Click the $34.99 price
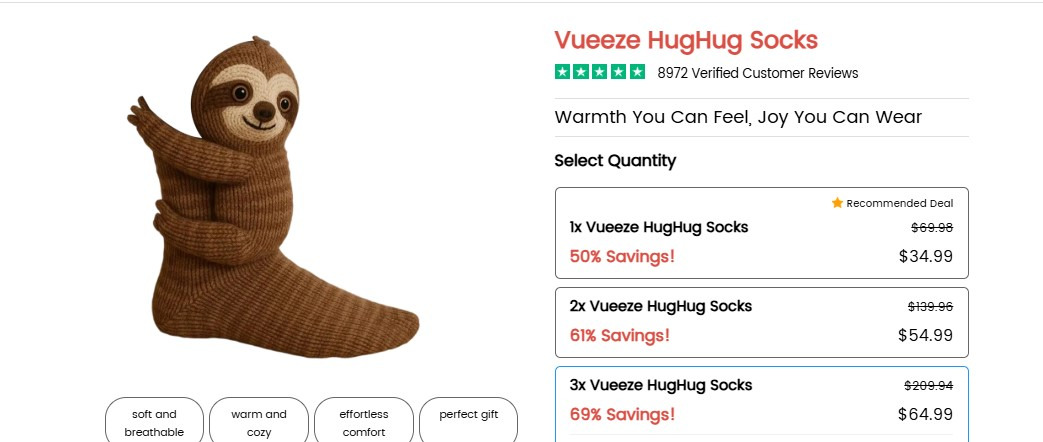This screenshot has height=442, width=1043. click(925, 256)
